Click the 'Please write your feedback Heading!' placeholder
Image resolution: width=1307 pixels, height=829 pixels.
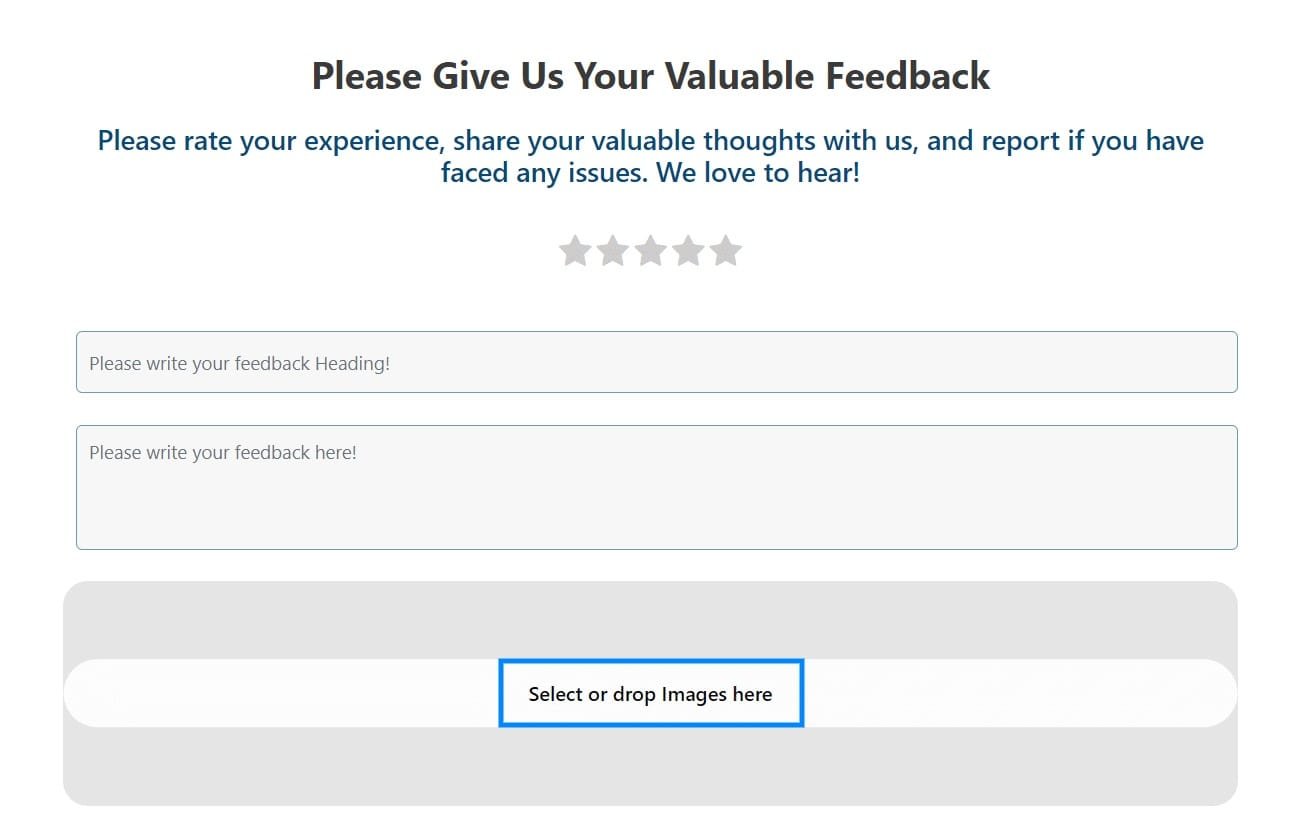pos(239,363)
